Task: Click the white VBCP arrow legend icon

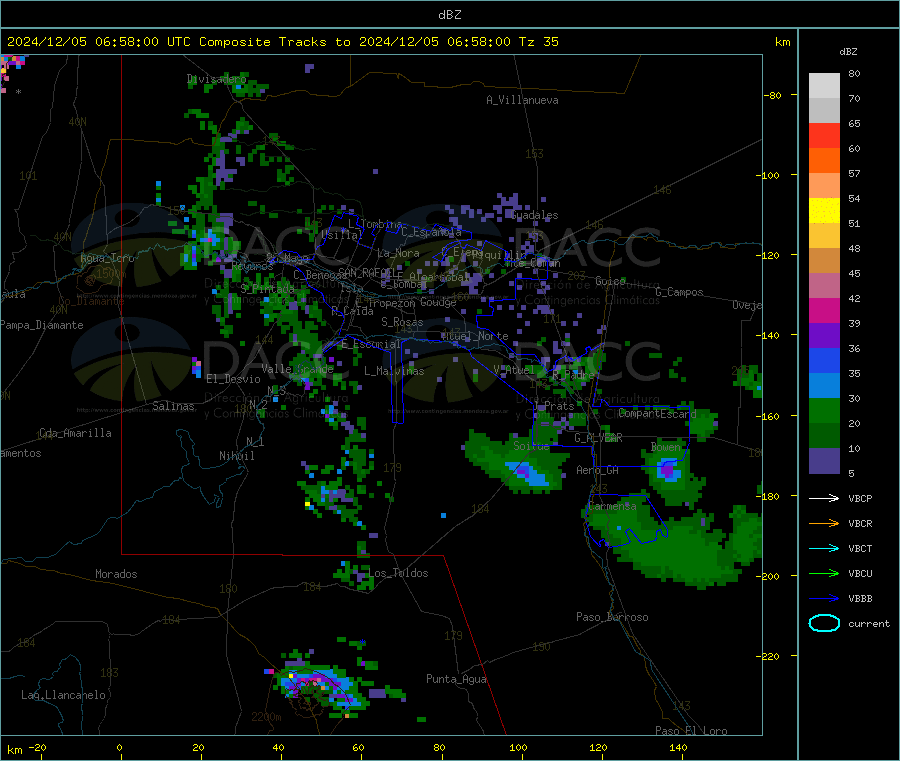Action: tap(824, 498)
